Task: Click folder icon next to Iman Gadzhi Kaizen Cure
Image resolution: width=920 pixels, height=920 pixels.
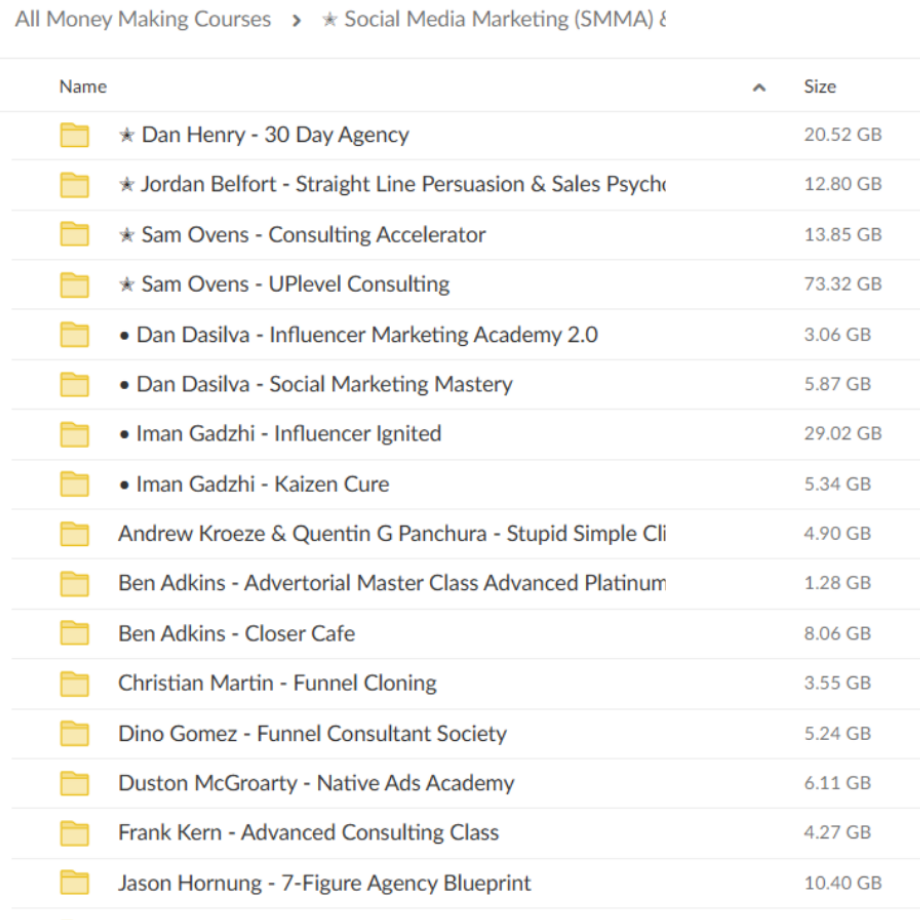Action: coord(74,484)
